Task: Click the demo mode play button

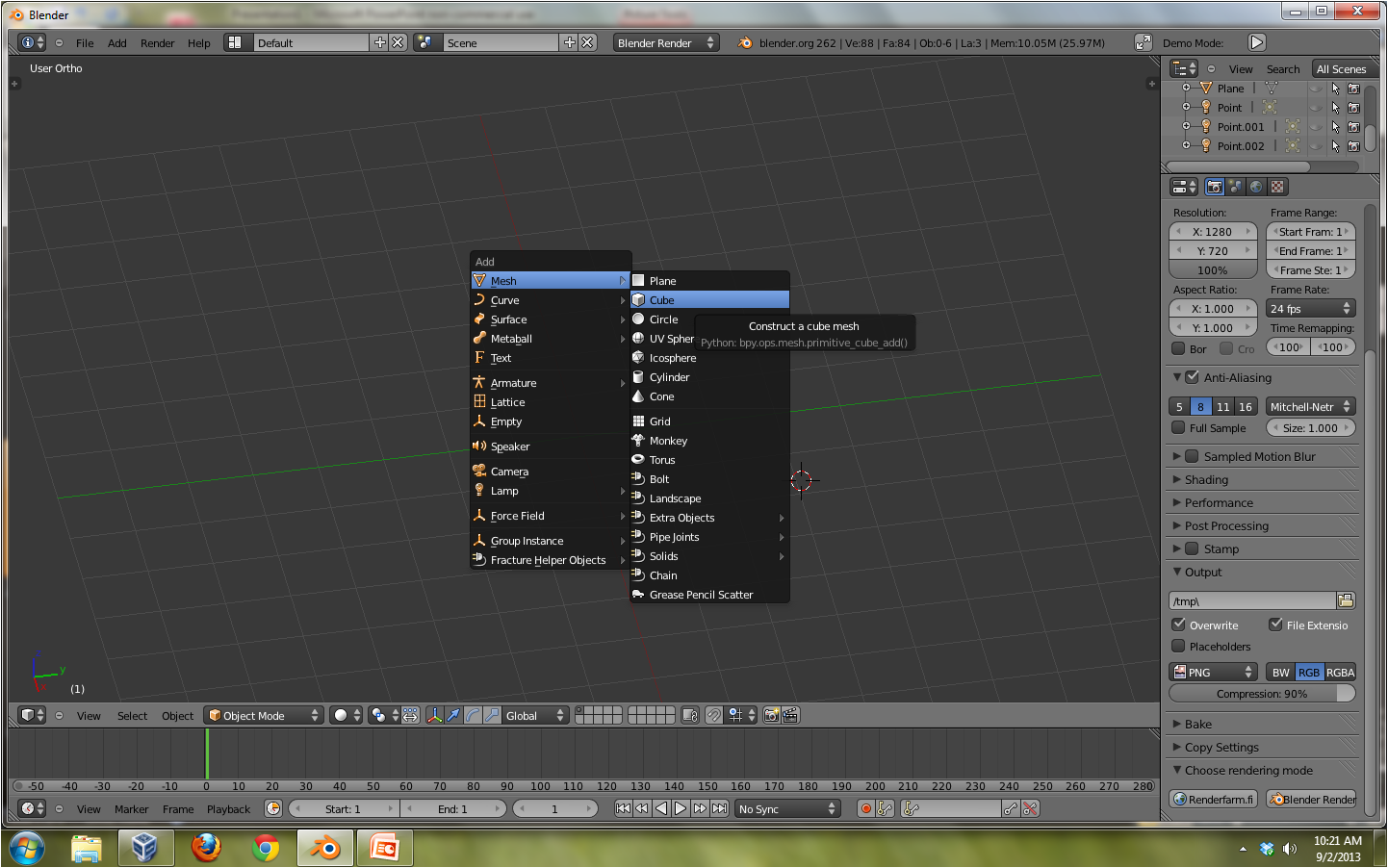Action: tap(1256, 42)
